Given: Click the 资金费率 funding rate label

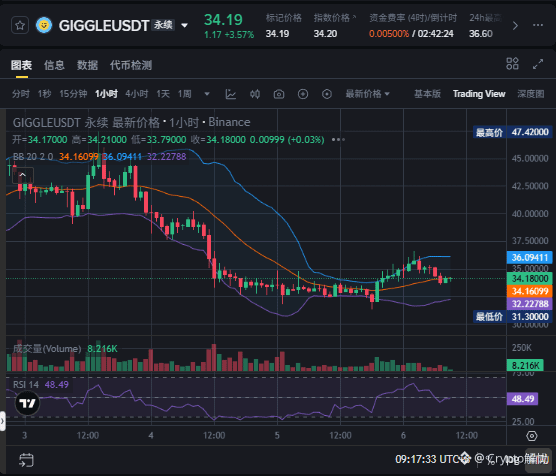Looking at the screenshot, I should (x=413, y=18).
